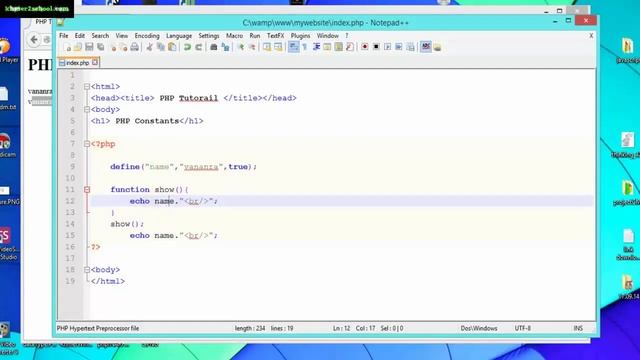Select the index.php document tab
The image size is (640, 360).
[78, 62]
